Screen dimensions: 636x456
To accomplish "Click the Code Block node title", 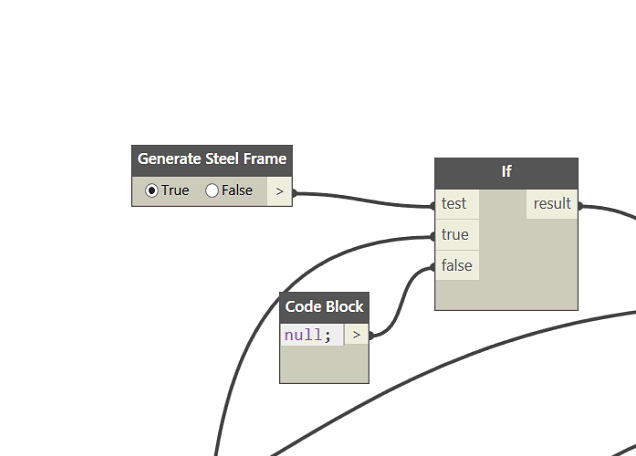I will [x=324, y=307].
